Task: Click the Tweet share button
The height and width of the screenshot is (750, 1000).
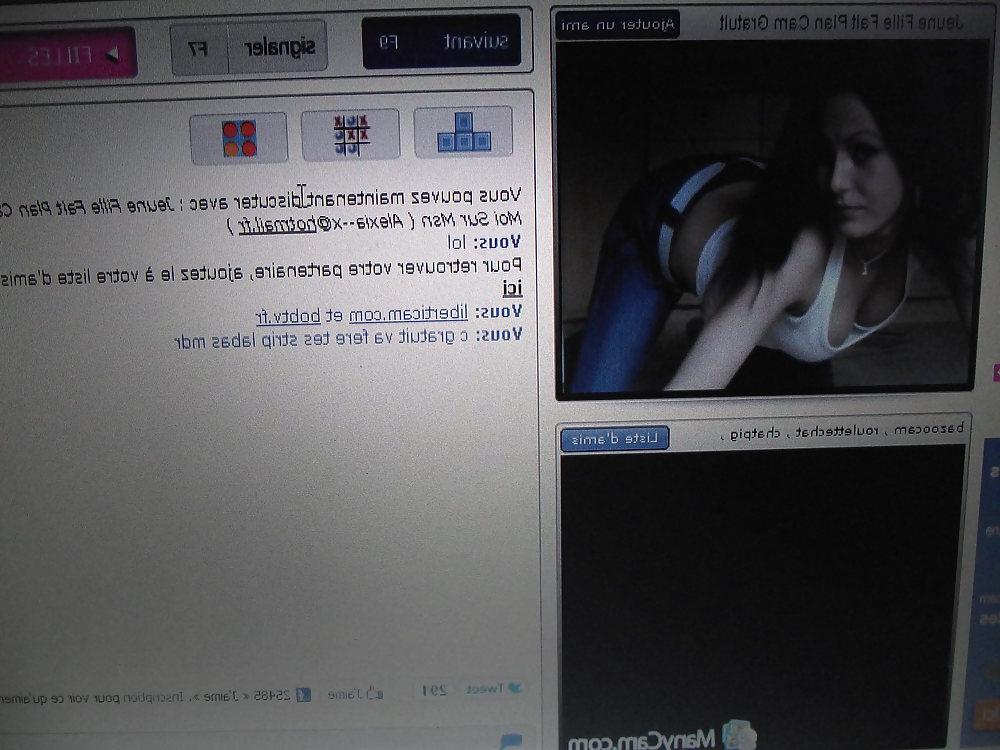Action: click(x=494, y=688)
